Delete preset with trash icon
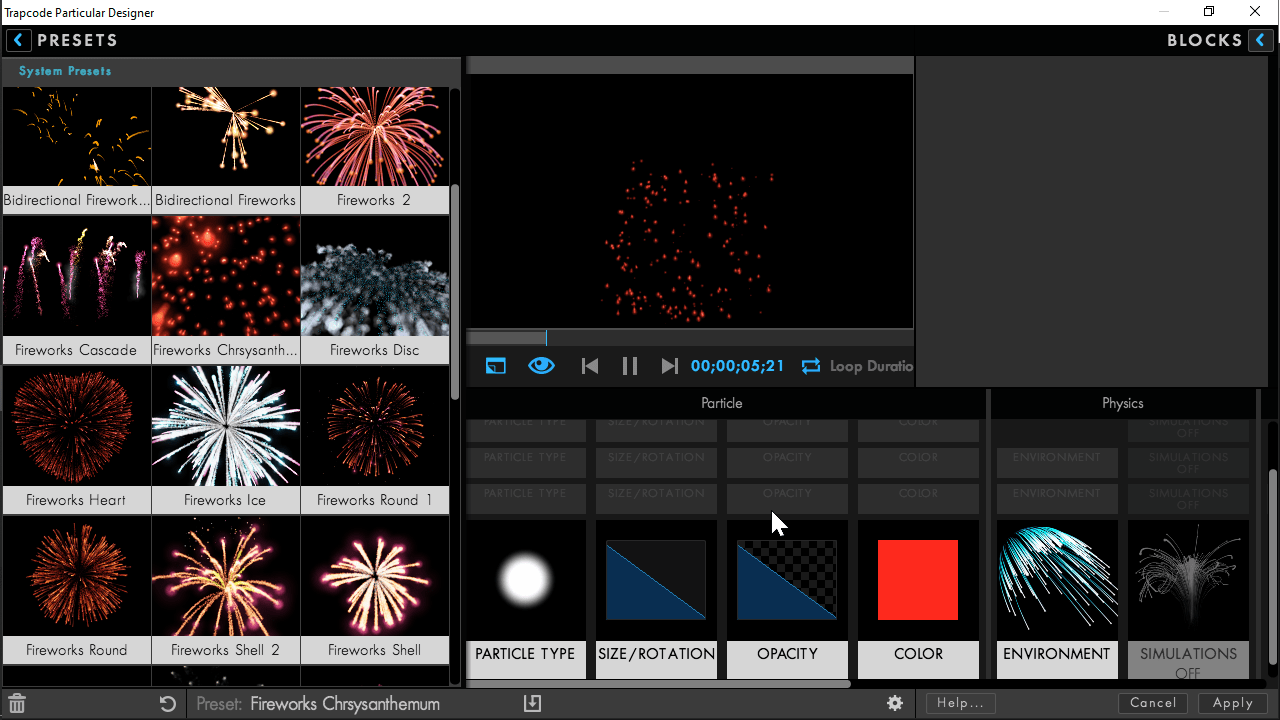1280x720 pixels. [16, 704]
